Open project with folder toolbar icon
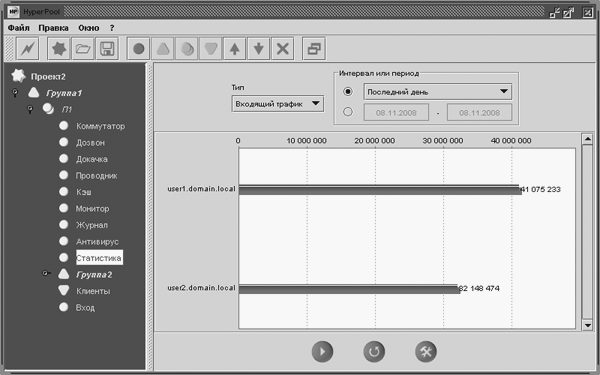This screenshot has height=375, width=600. [x=83, y=49]
